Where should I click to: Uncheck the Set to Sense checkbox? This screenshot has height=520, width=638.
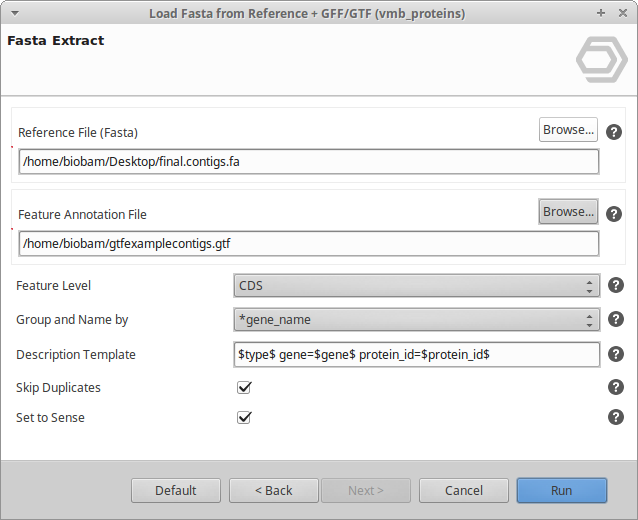pyautogui.click(x=244, y=417)
